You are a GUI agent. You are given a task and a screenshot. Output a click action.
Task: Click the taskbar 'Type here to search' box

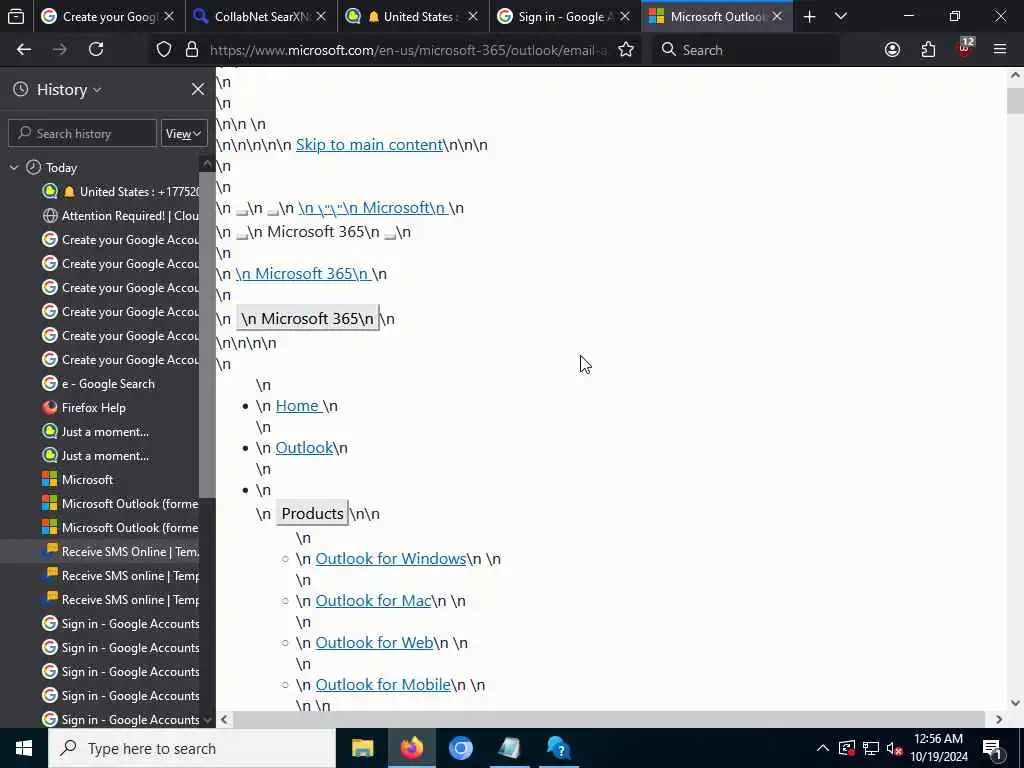pos(192,748)
